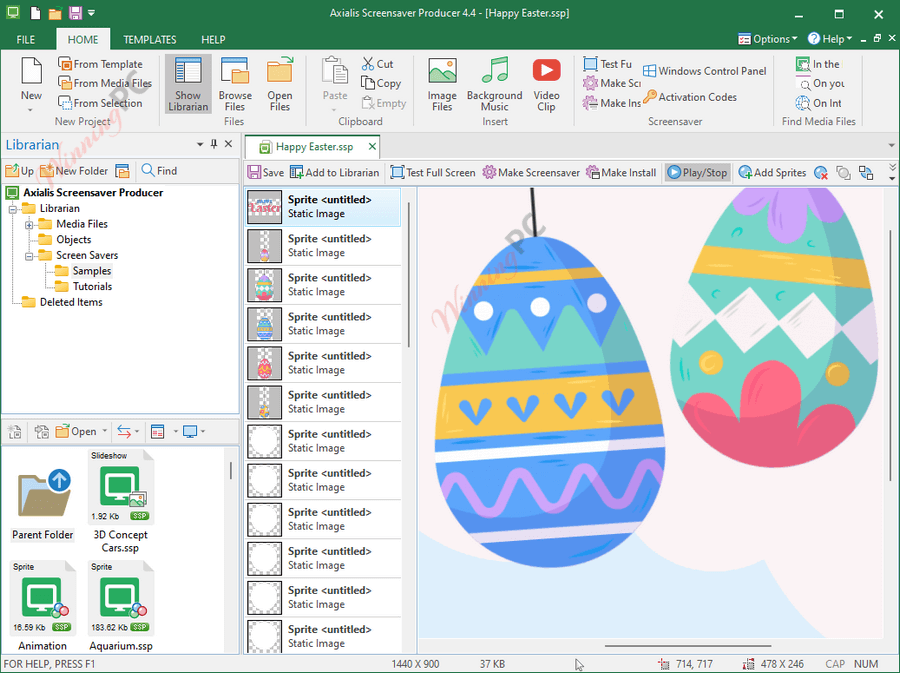Image resolution: width=900 pixels, height=673 pixels.
Task: Find media files On Internet
Action: point(819,103)
